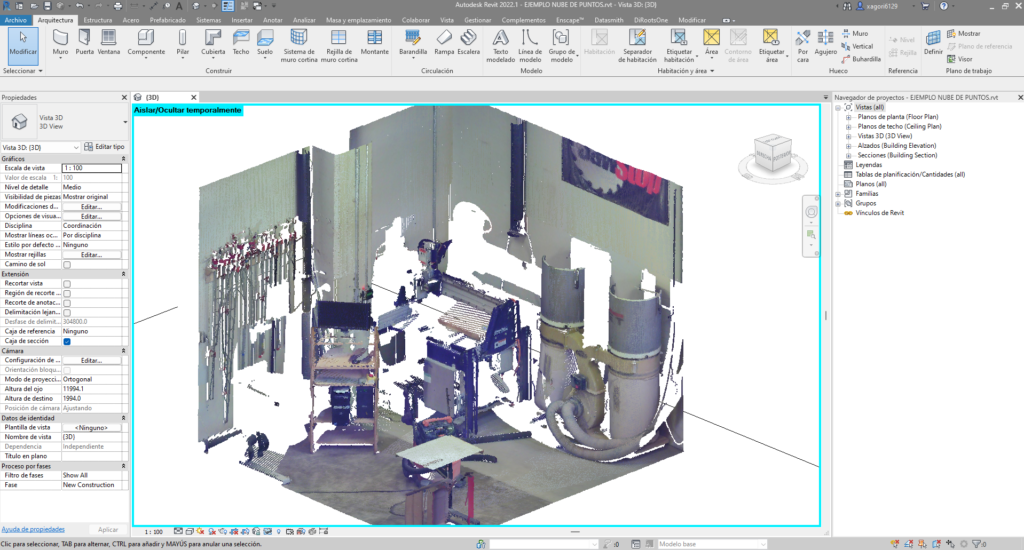Open the Vista 3D: {3D} instance dropdown
Viewport: 1024px width, 550px height.
[40, 147]
